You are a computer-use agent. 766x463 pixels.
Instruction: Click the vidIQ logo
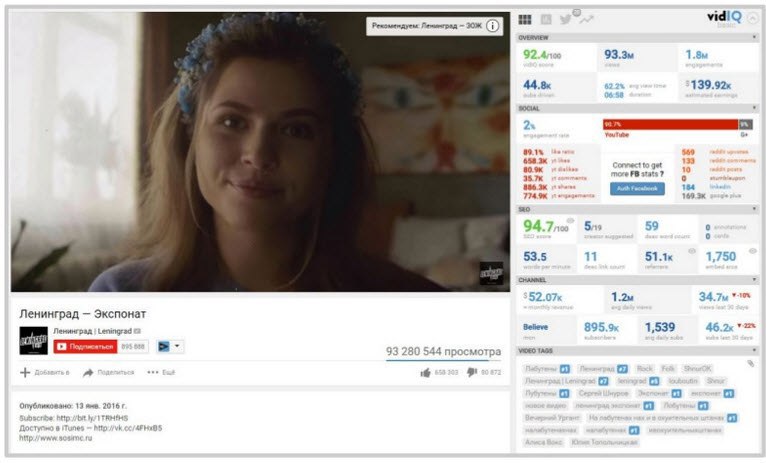[x=724, y=17]
